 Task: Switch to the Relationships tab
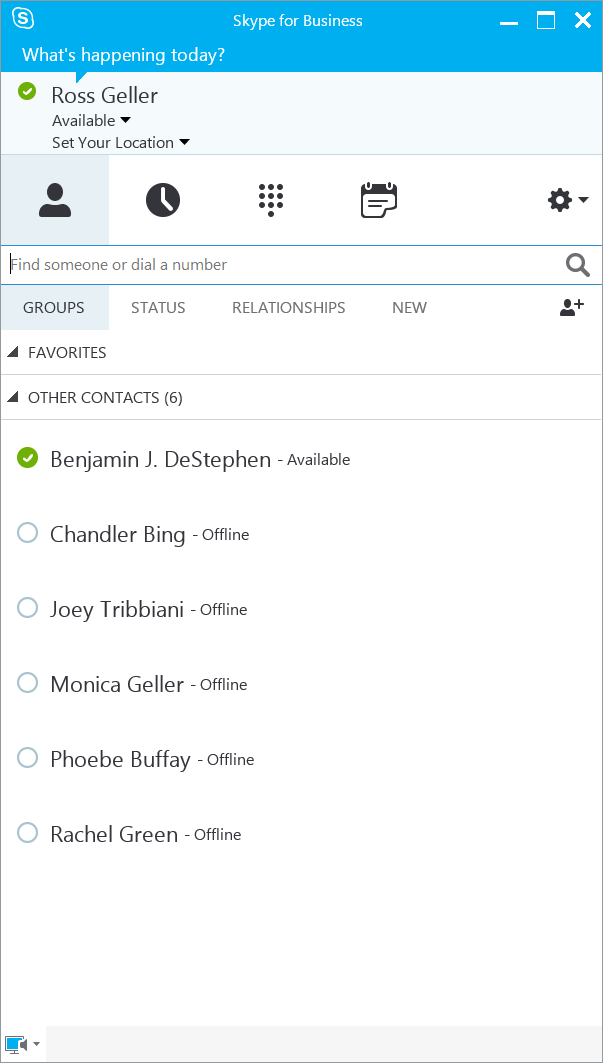pos(288,308)
